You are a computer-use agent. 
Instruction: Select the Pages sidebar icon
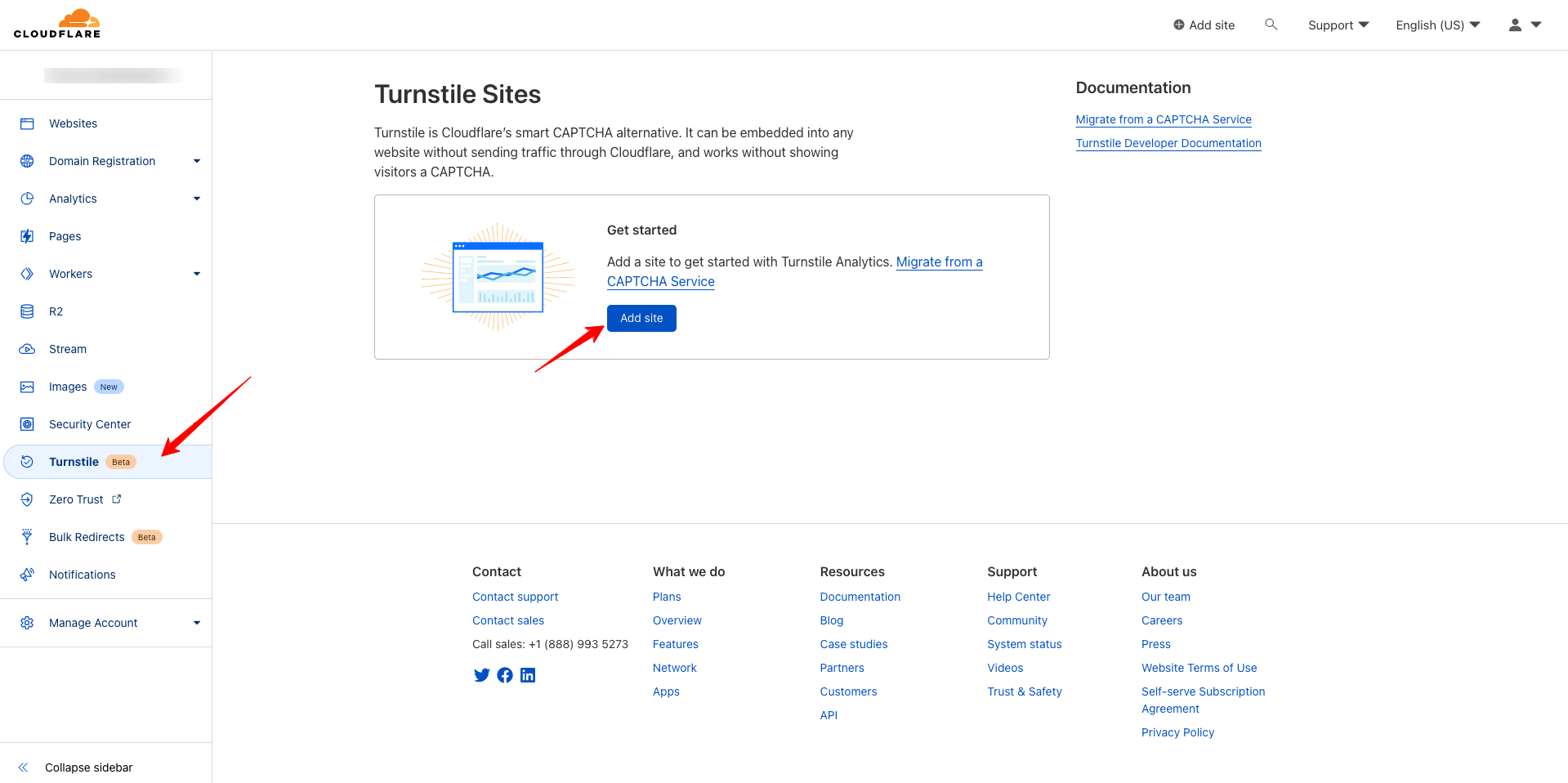27,236
